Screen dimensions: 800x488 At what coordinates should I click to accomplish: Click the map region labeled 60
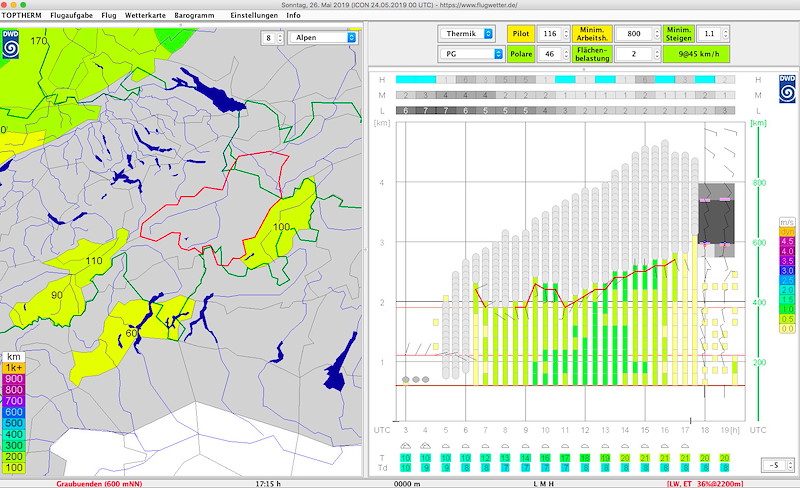pyautogui.click(x=131, y=333)
